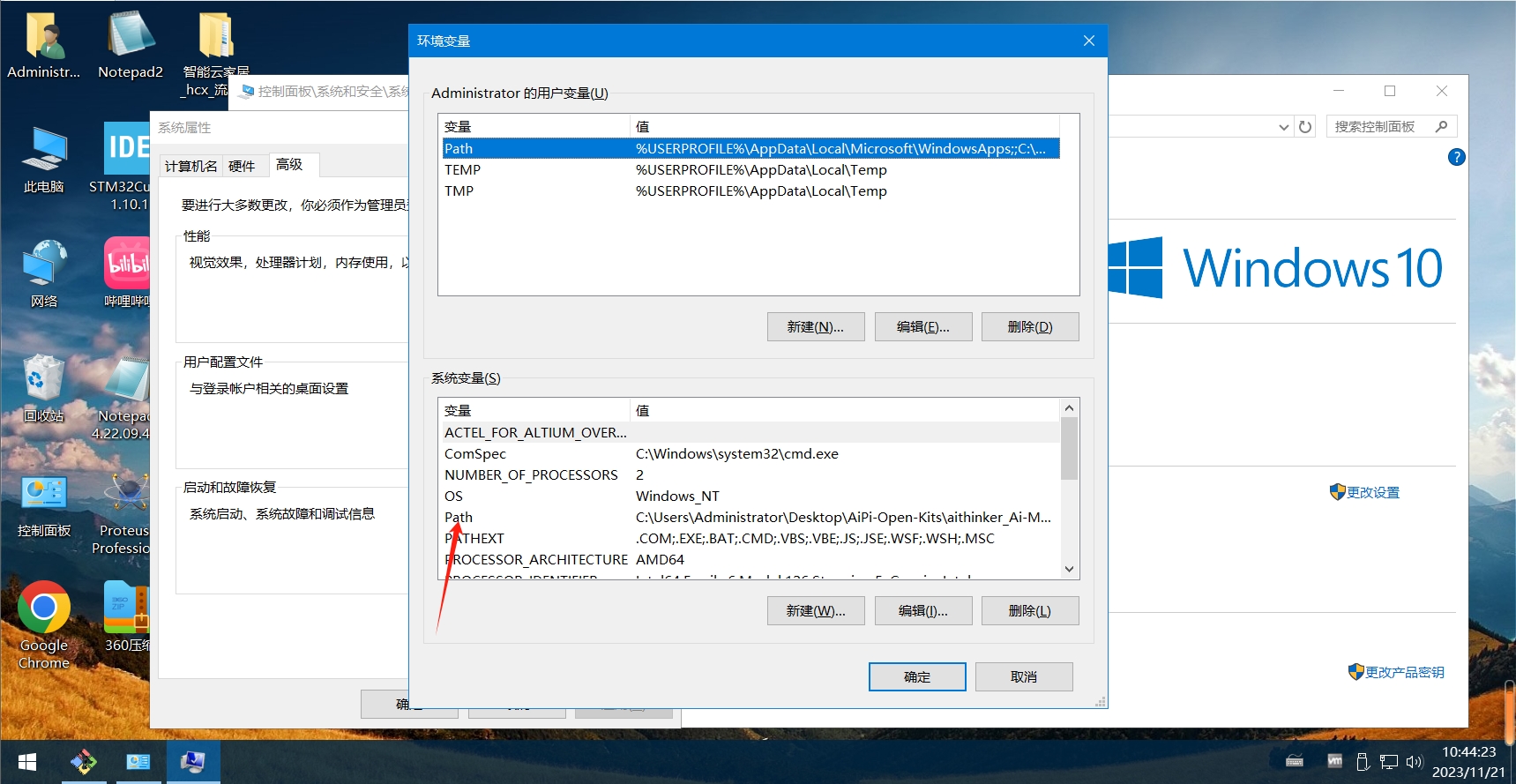
Task: Click the 变量 column header in user variables
Action: click(534, 126)
